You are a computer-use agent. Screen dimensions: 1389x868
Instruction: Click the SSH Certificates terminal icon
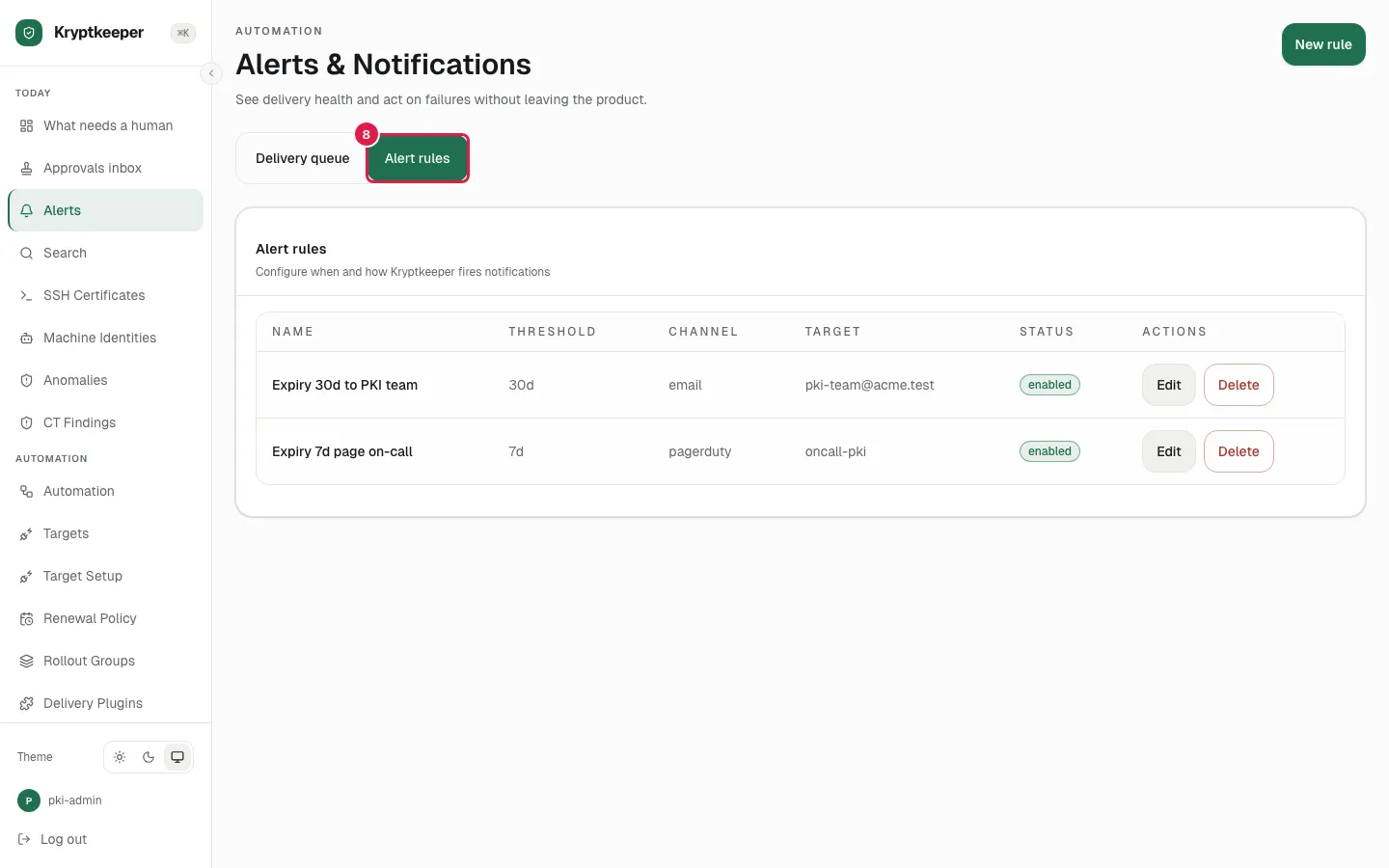[27, 296]
